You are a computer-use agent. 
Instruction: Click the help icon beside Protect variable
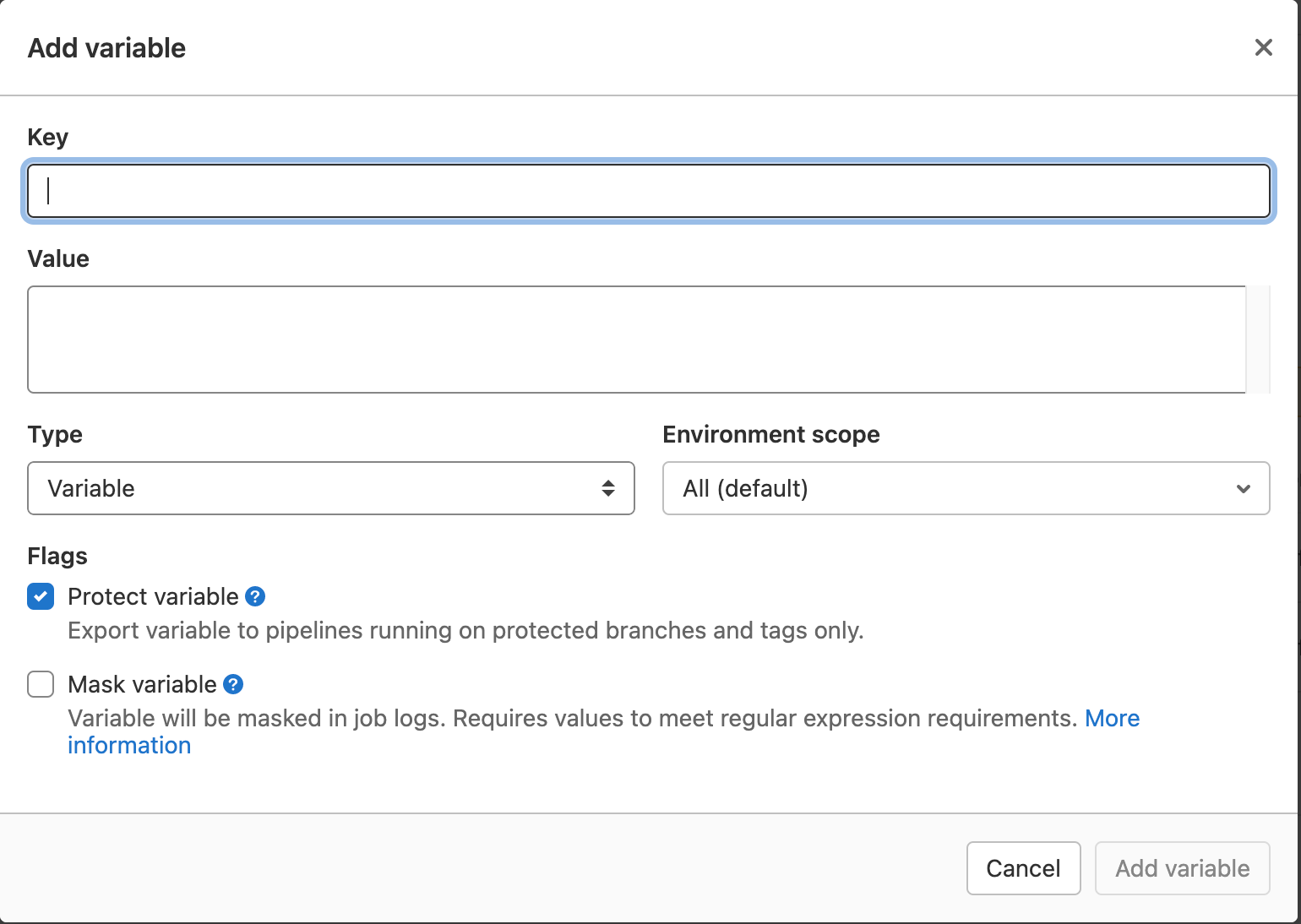coord(255,596)
